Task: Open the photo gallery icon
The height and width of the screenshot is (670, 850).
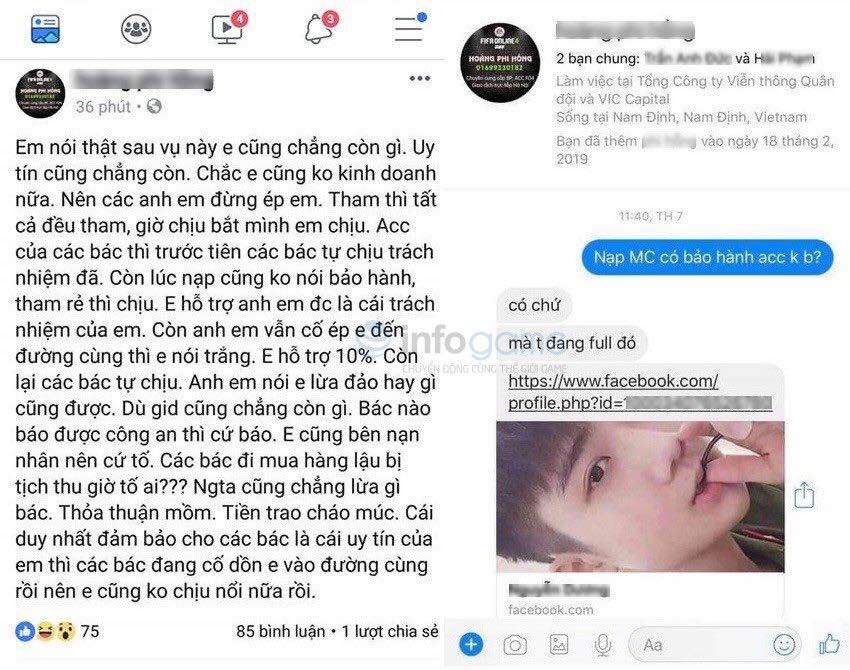Action: pos(558,645)
